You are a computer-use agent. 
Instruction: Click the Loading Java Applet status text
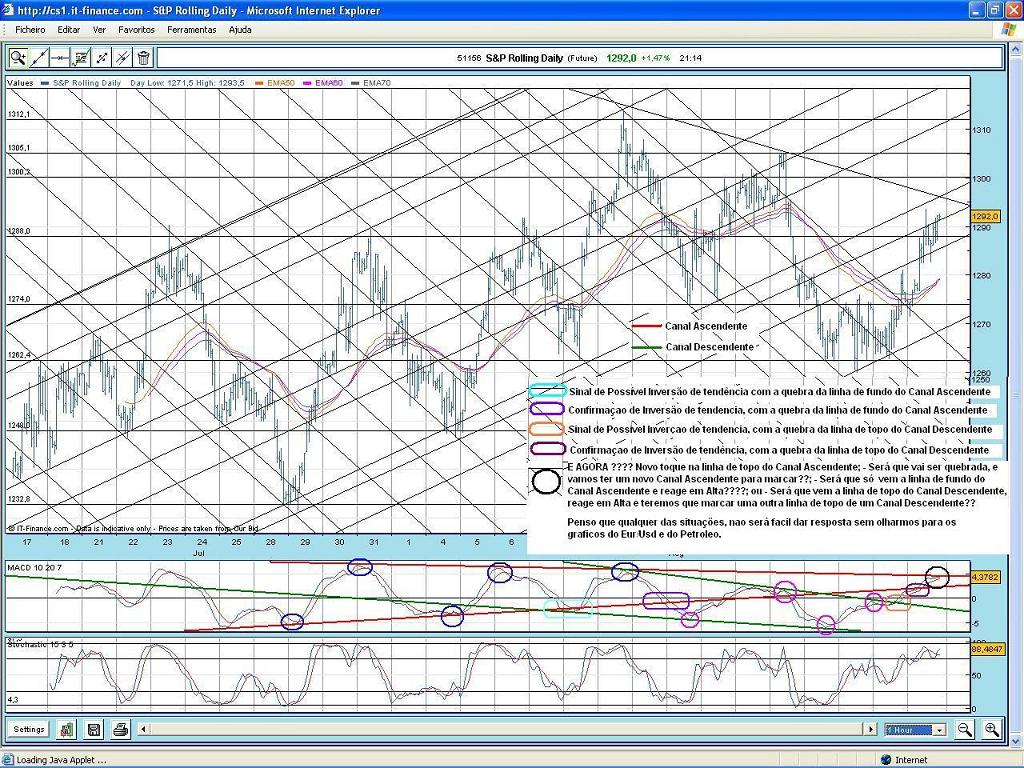pyautogui.click(x=61, y=760)
